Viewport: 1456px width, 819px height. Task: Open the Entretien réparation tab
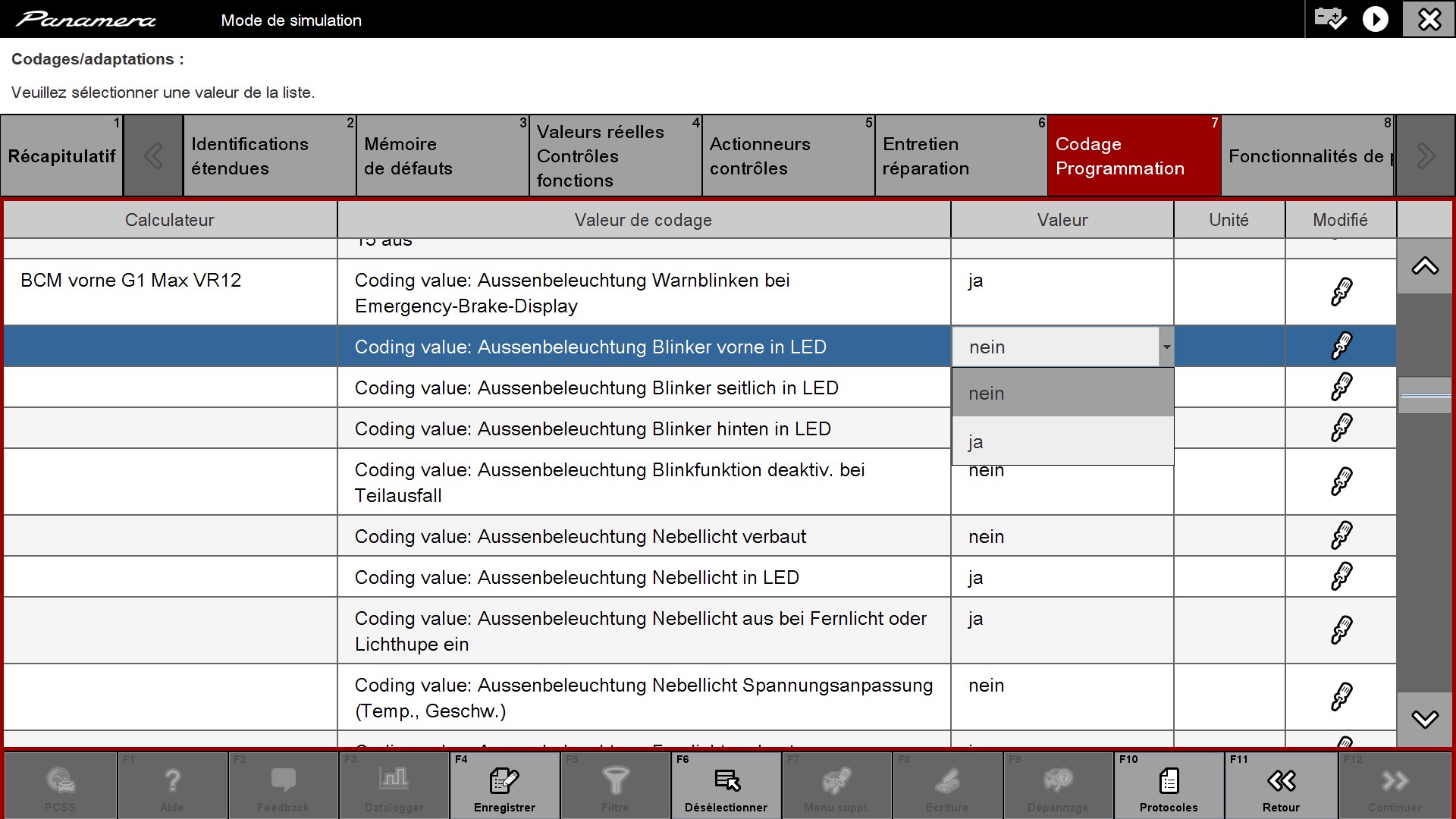coord(961,156)
